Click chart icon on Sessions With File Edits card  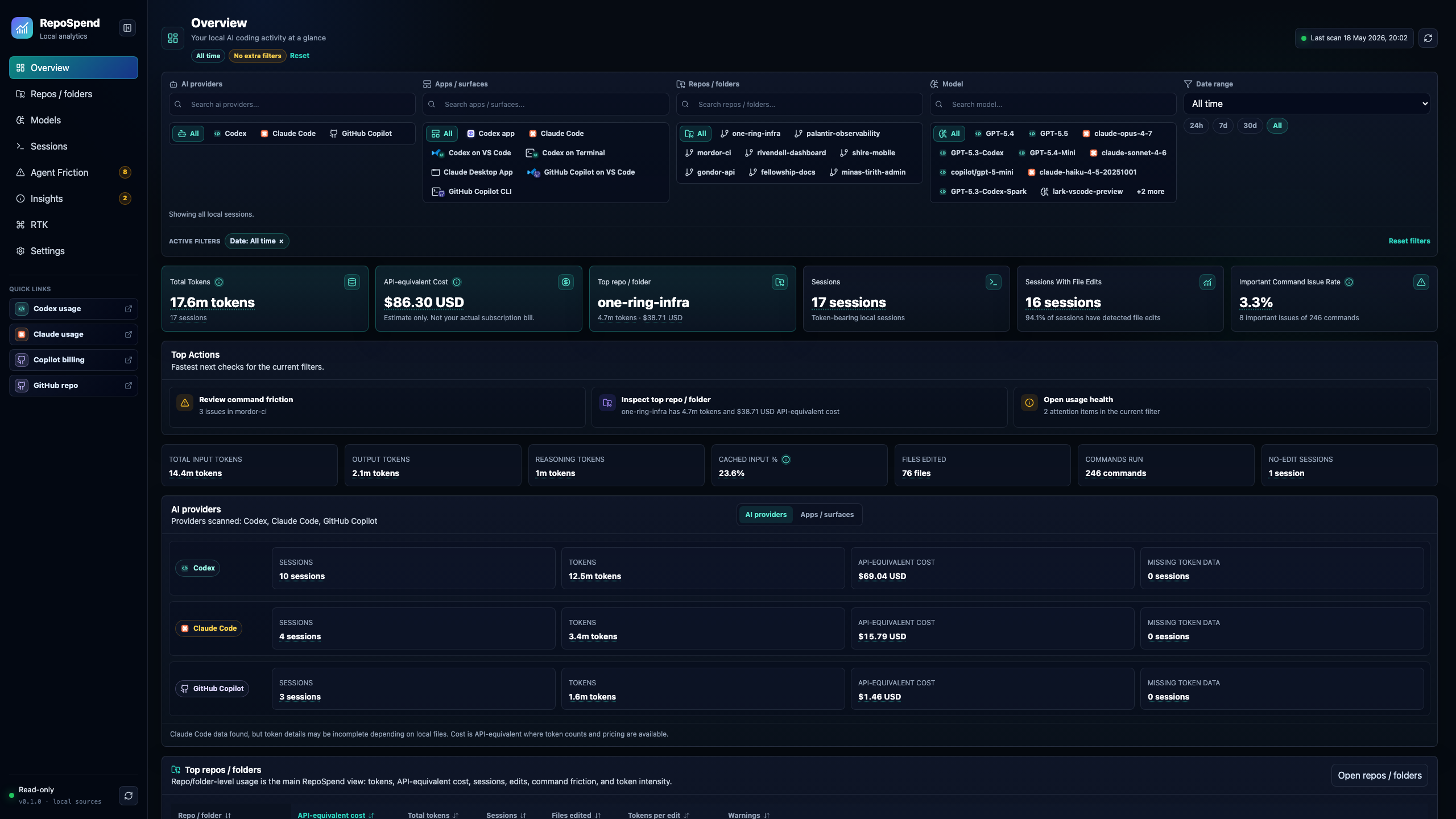coord(1207,282)
